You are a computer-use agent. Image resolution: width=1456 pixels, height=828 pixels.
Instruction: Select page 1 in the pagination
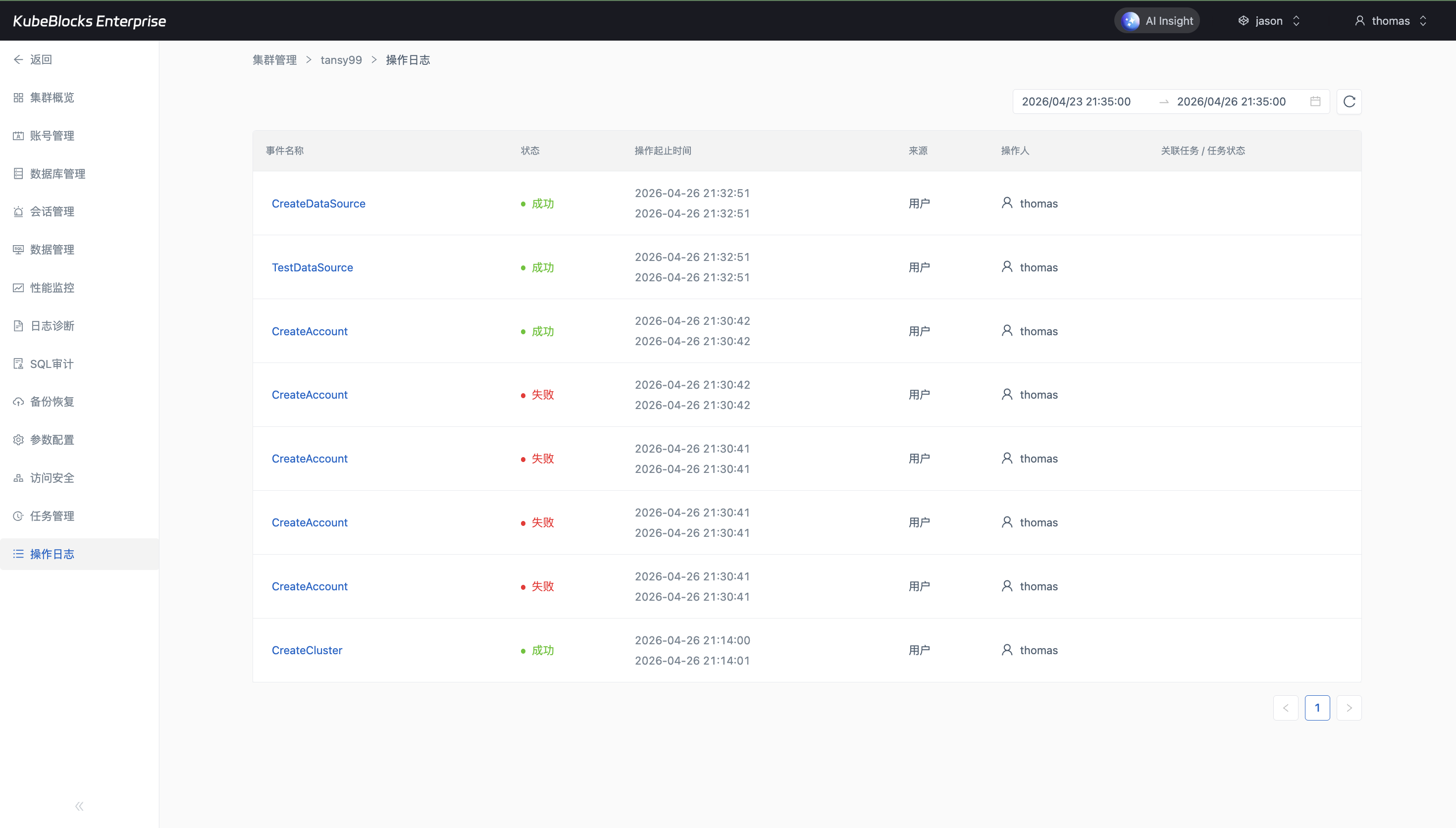(x=1317, y=708)
